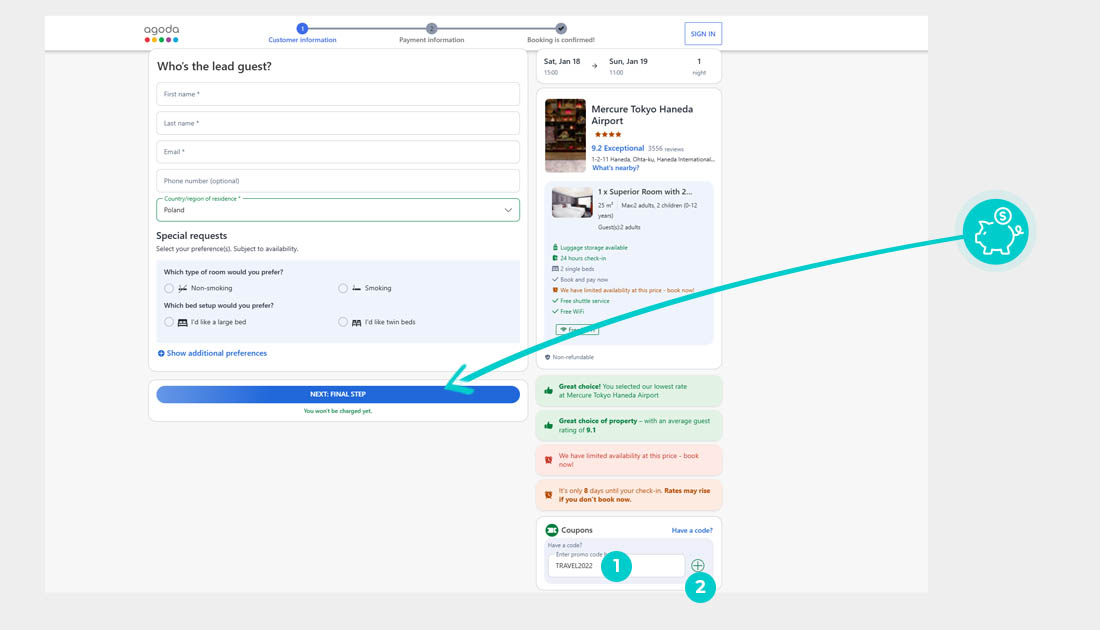This screenshot has width=1100, height=630.
Task: Click the promo code field containing TRAVEL2022
Action: (616, 565)
